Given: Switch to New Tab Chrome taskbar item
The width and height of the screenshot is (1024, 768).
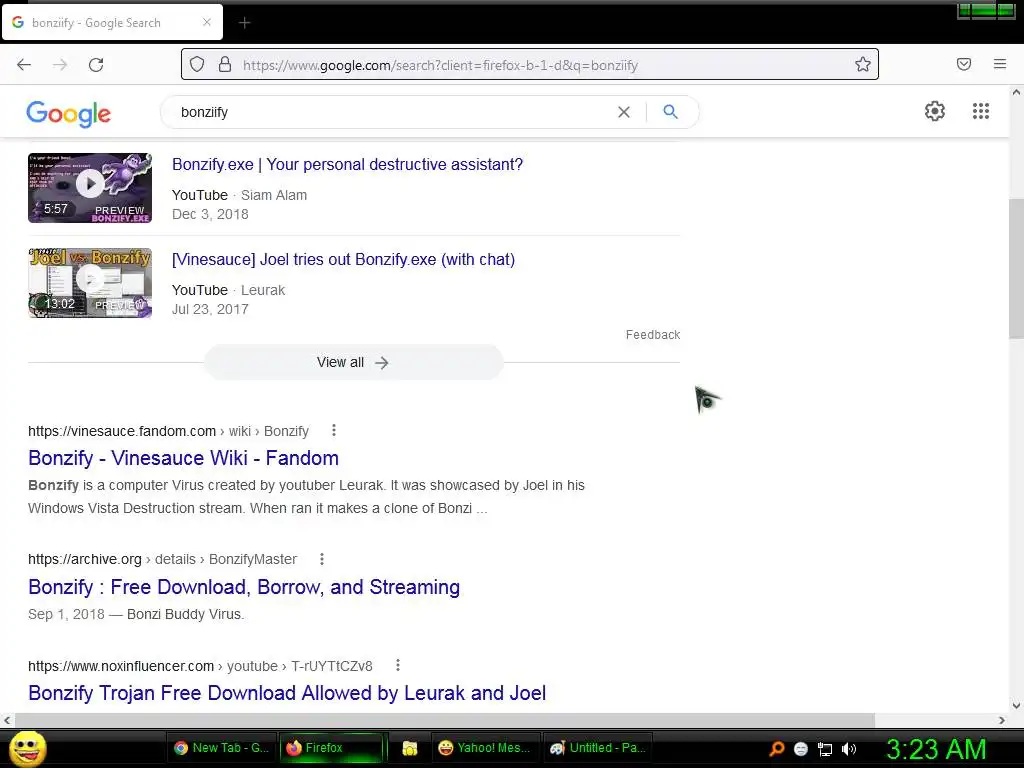Looking at the screenshot, I should [x=222, y=748].
